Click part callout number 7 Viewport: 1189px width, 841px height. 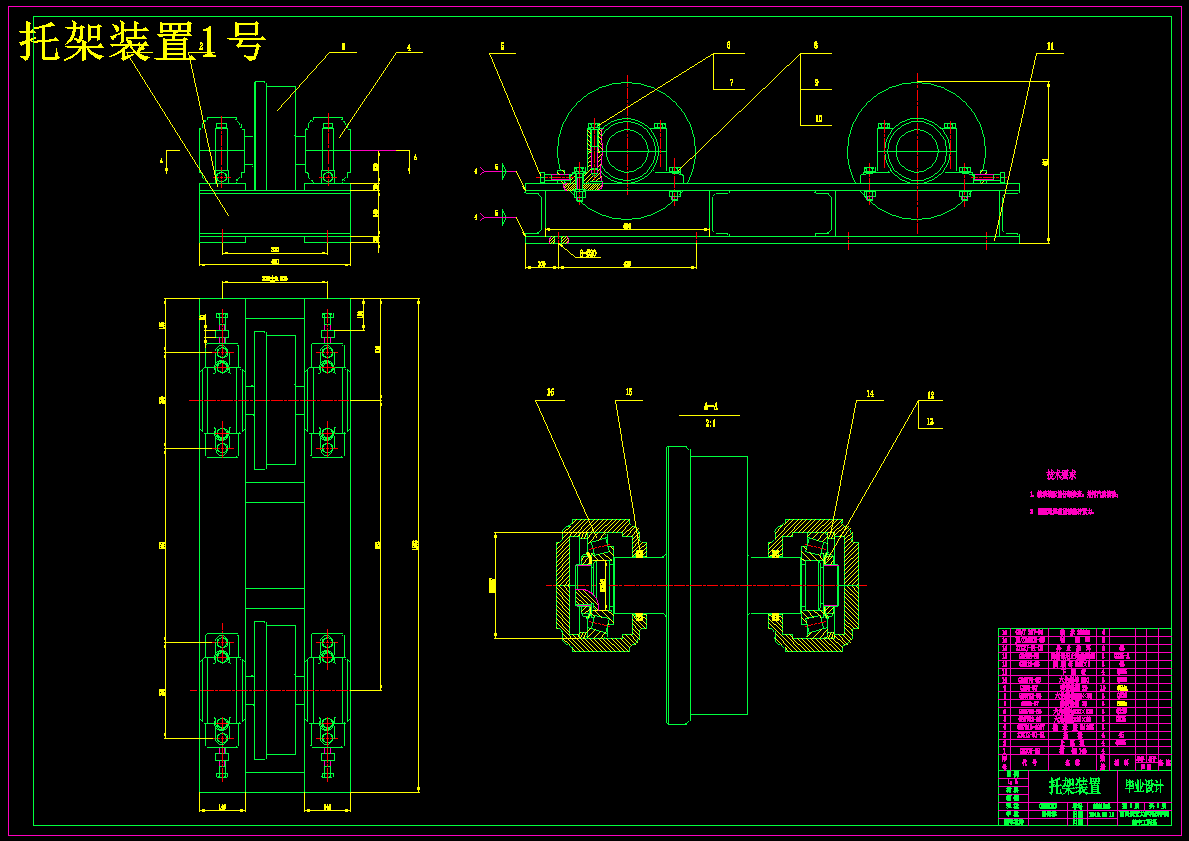point(732,83)
